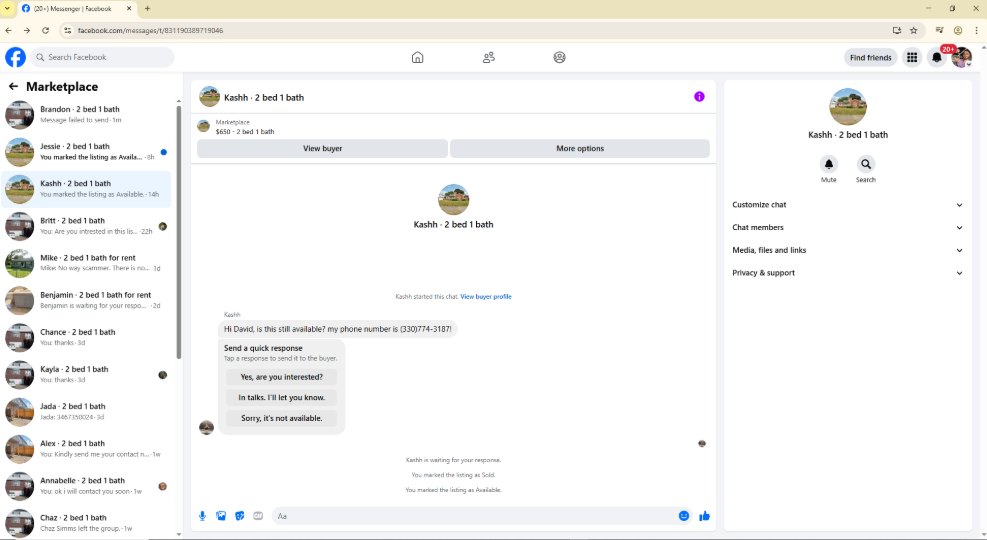
Task: Open the install app icon in address bar
Action: [x=896, y=30]
